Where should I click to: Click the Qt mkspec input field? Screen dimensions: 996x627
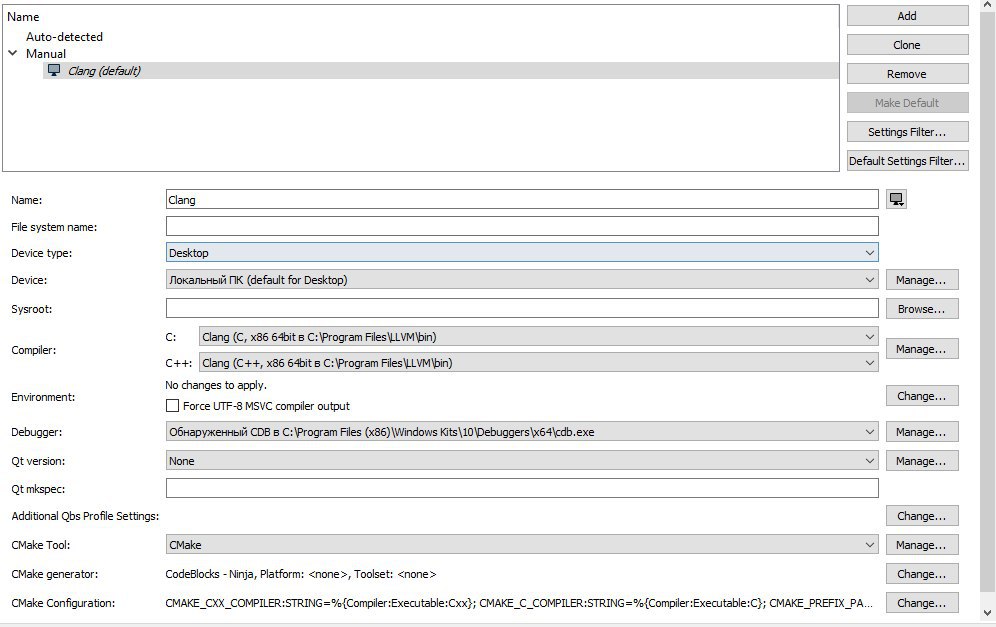[522, 488]
